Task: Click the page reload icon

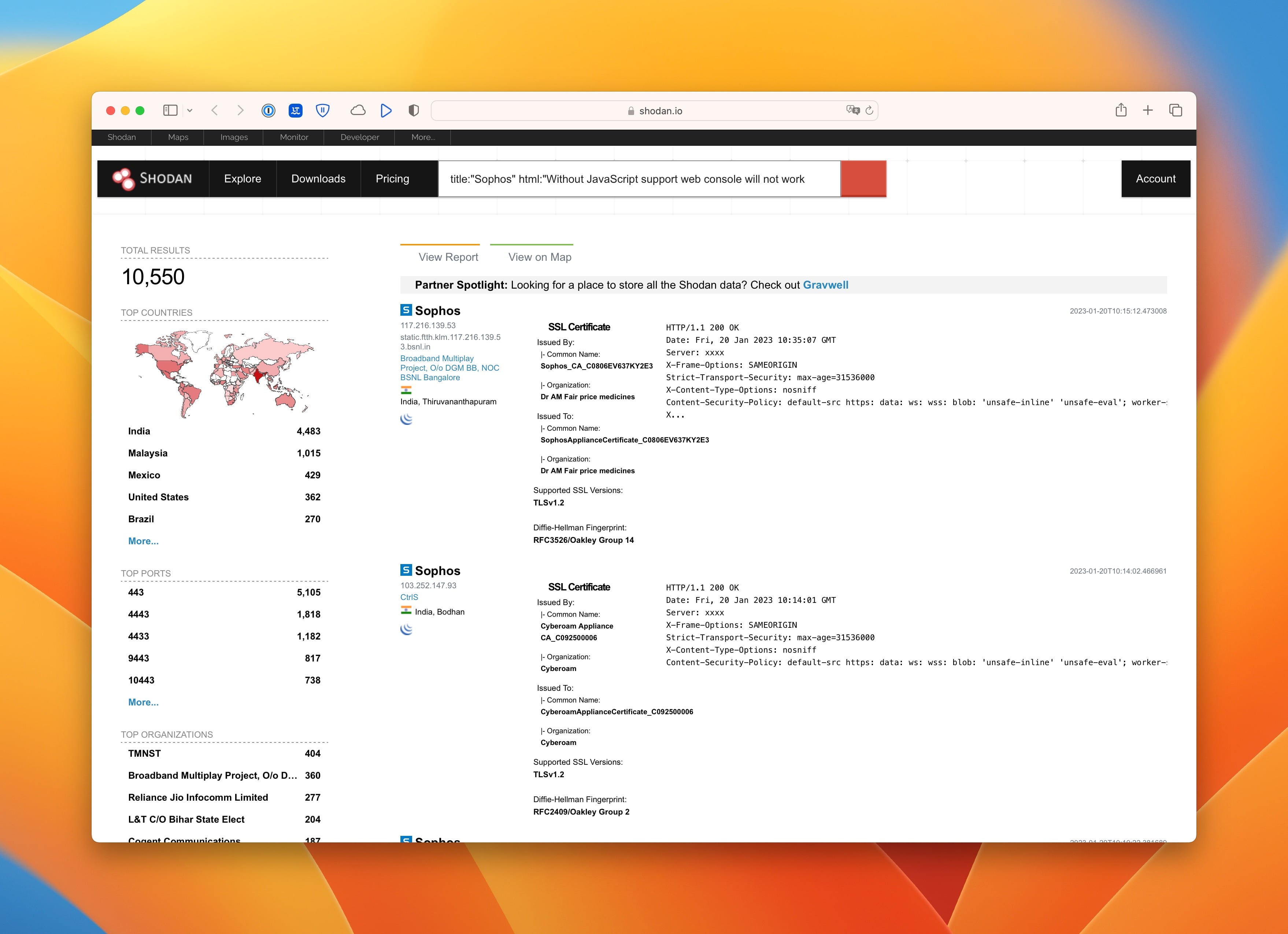Action: pos(869,111)
